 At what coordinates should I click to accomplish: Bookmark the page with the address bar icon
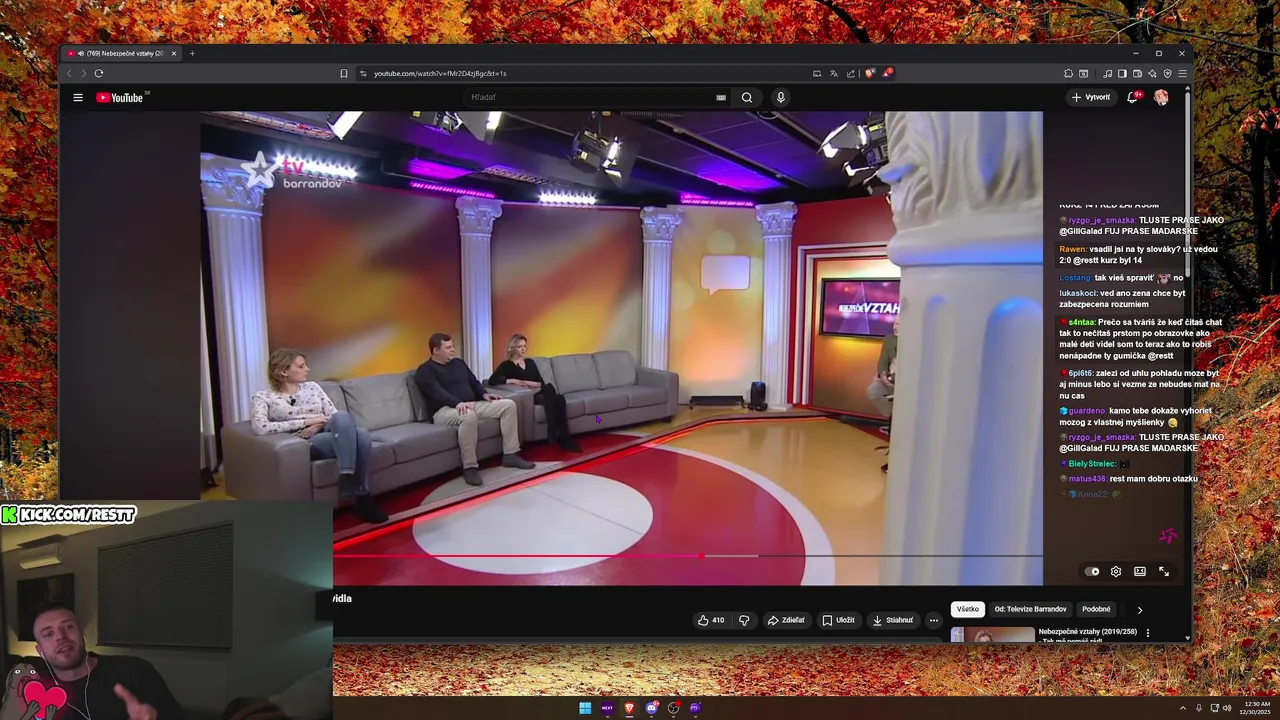pyautogui.click(x=344, y=73)
